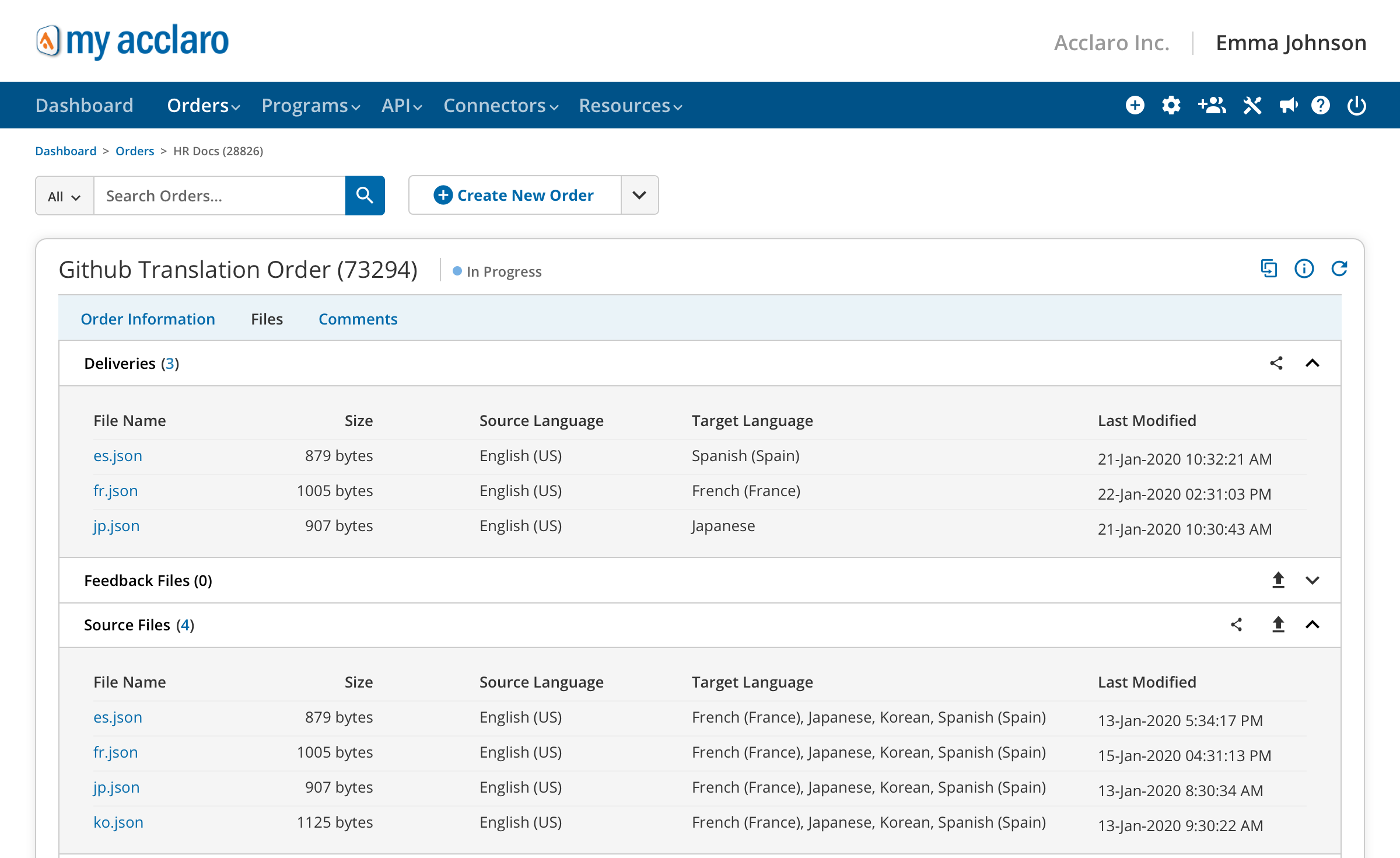Open the API menu

coord(401,106)
